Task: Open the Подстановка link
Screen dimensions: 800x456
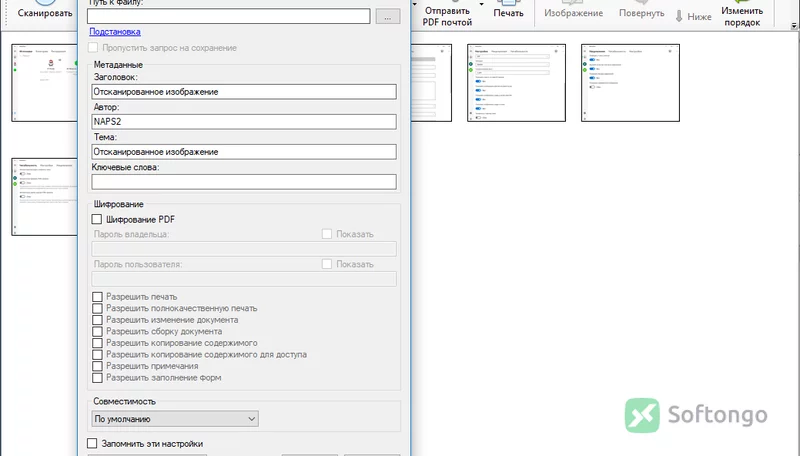Action: click(x=115, y=32)
